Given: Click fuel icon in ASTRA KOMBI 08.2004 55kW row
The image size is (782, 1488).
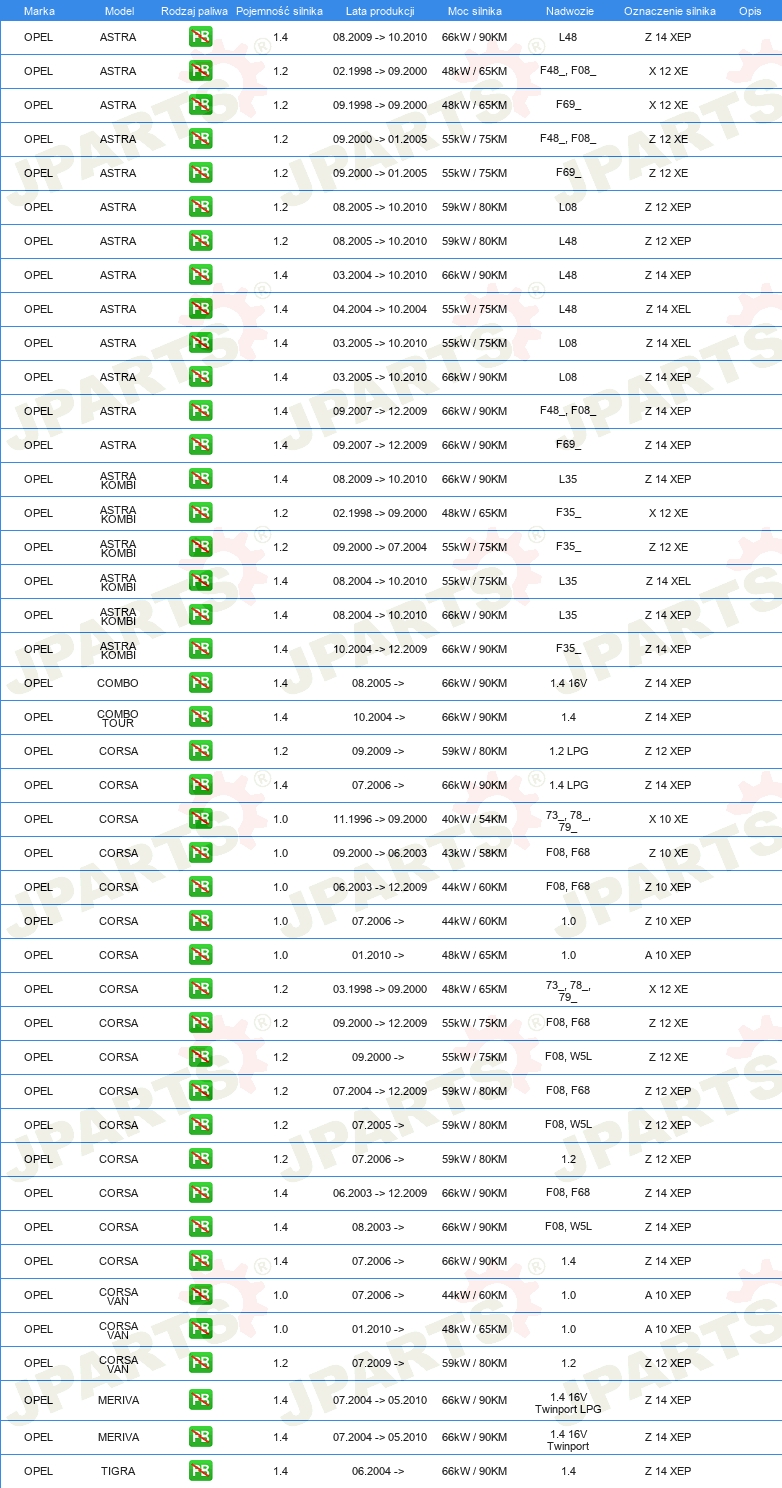Looking at the screenshot, I should tap(200, 581).
